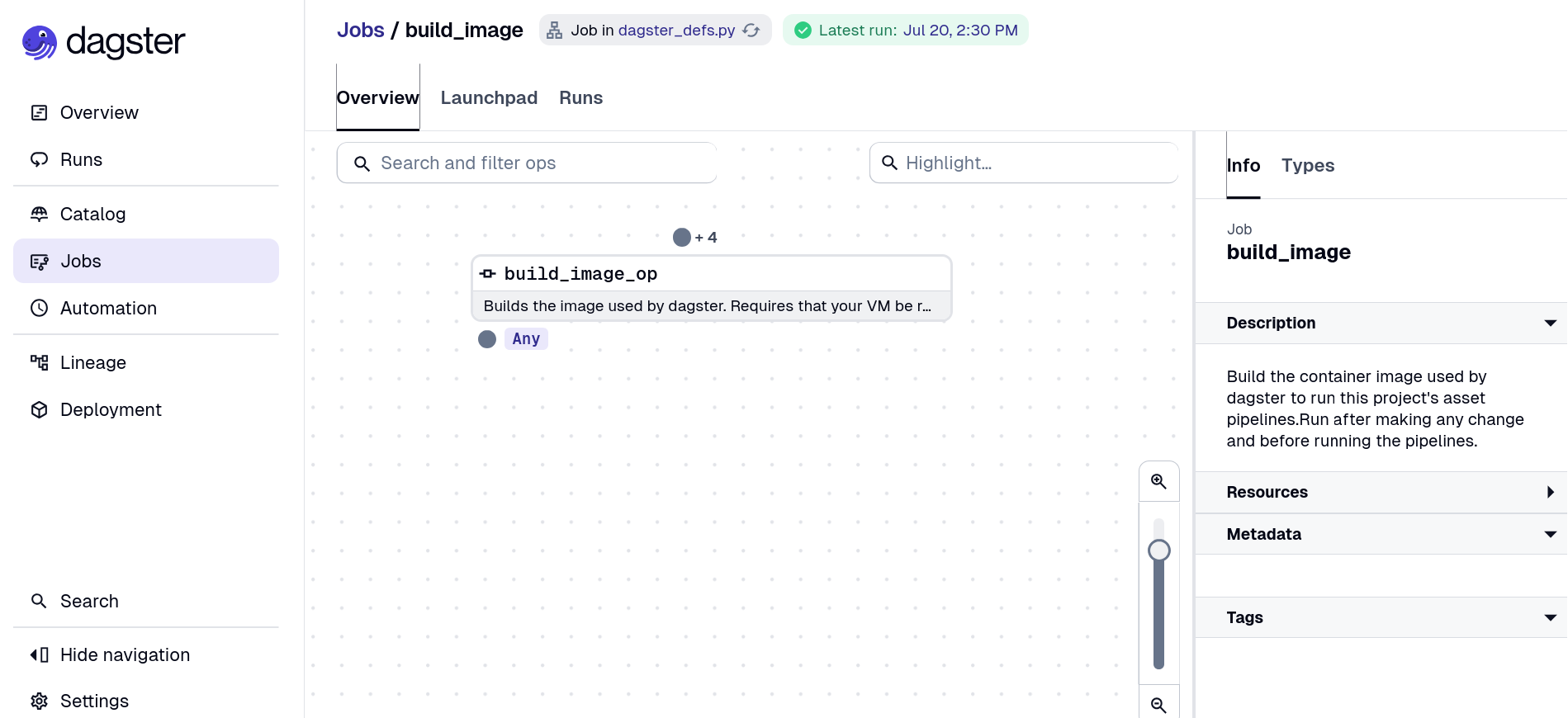Viewport: 1568px width, 718px height.
Task: Click the build_image job name in Info panel
Action: point(1288,252)
